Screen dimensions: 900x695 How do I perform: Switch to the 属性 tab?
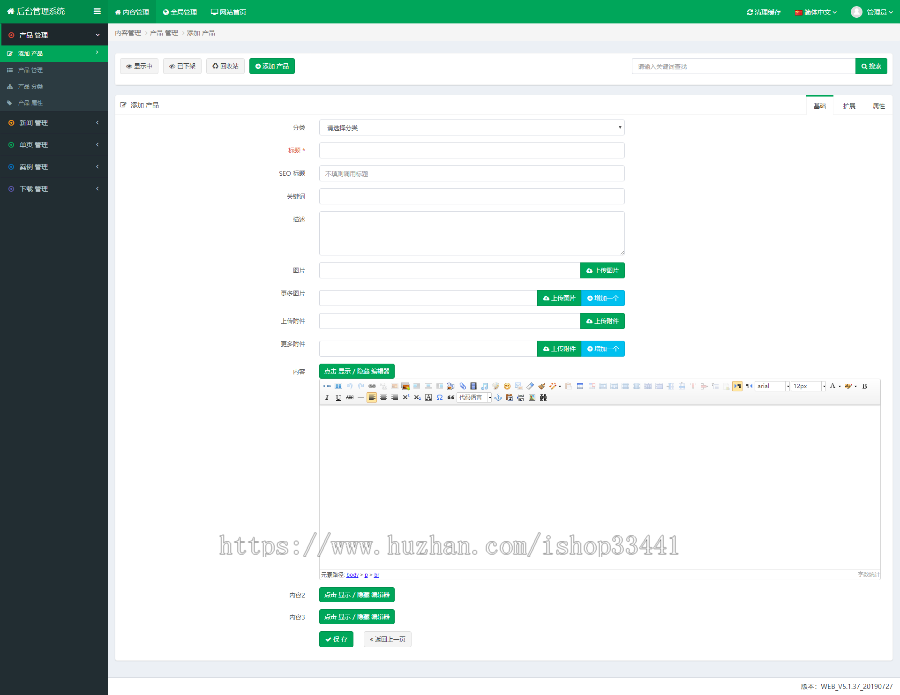pyautogui.click(x=879, y=106)
